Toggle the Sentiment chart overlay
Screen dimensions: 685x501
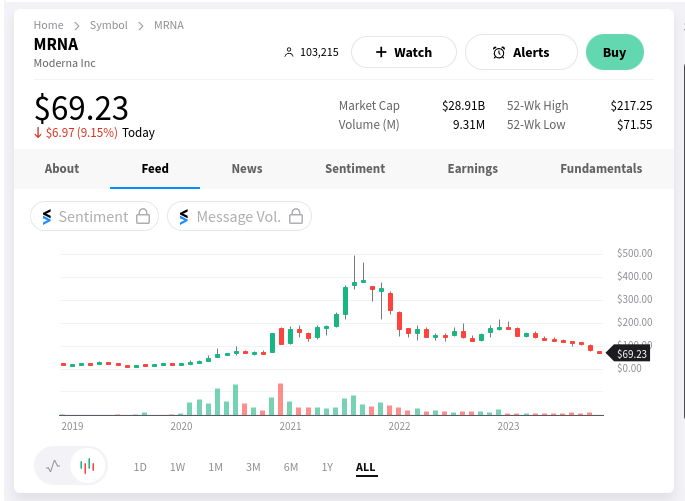point(94,216)
